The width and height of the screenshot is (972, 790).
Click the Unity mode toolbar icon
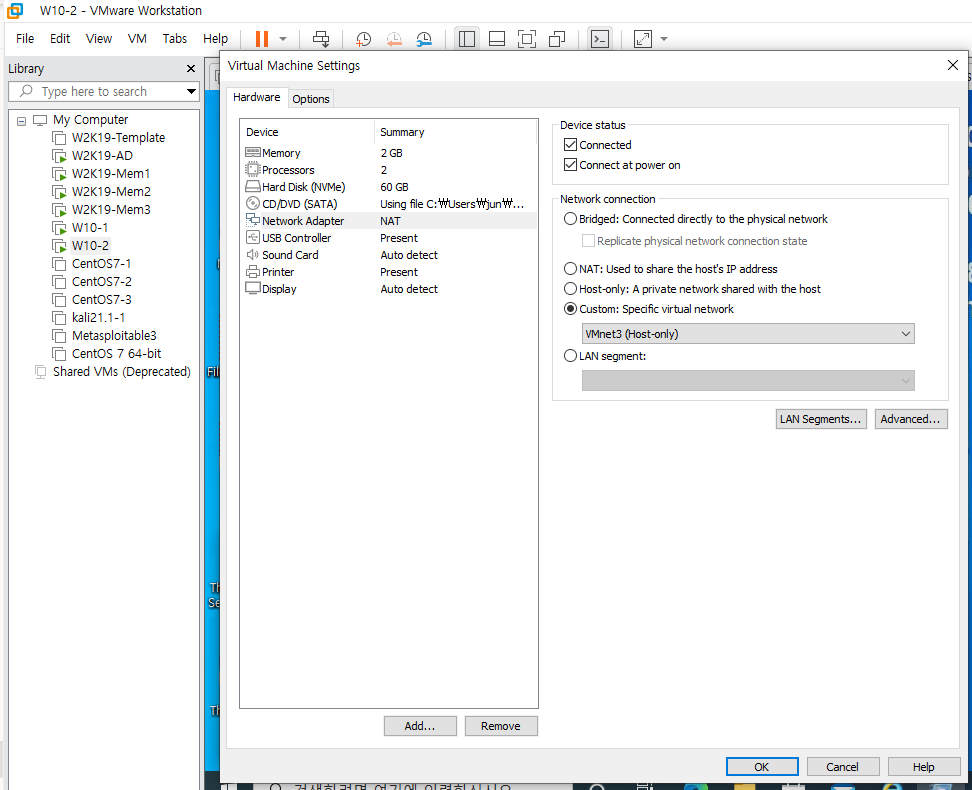[x=557, y=39]
